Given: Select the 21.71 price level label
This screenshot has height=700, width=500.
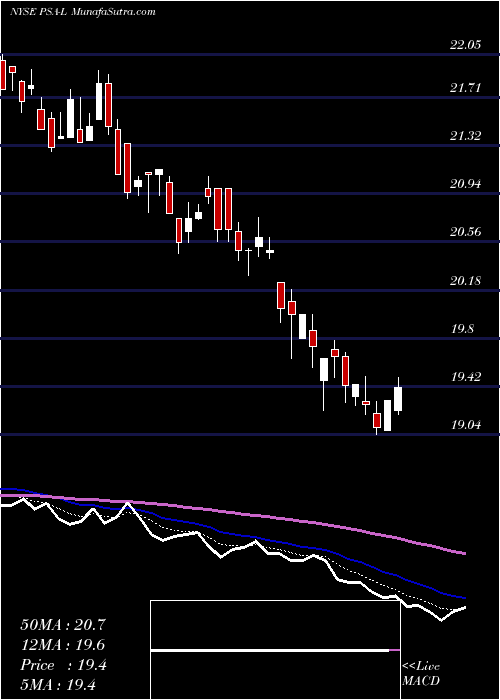Looking at the screenshot, I should (466, 88).
